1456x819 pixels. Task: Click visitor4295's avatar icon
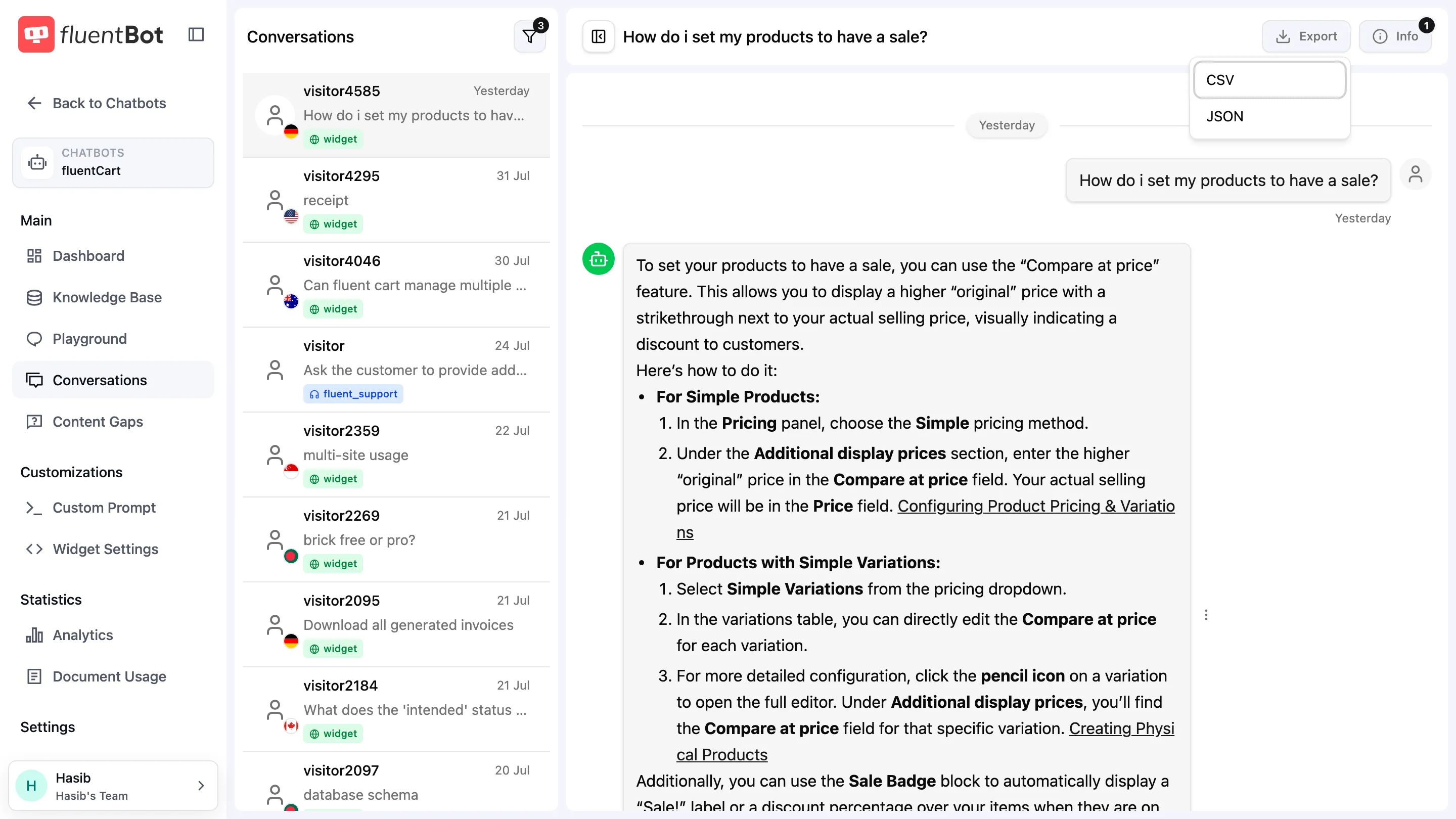tap(275, 200)
